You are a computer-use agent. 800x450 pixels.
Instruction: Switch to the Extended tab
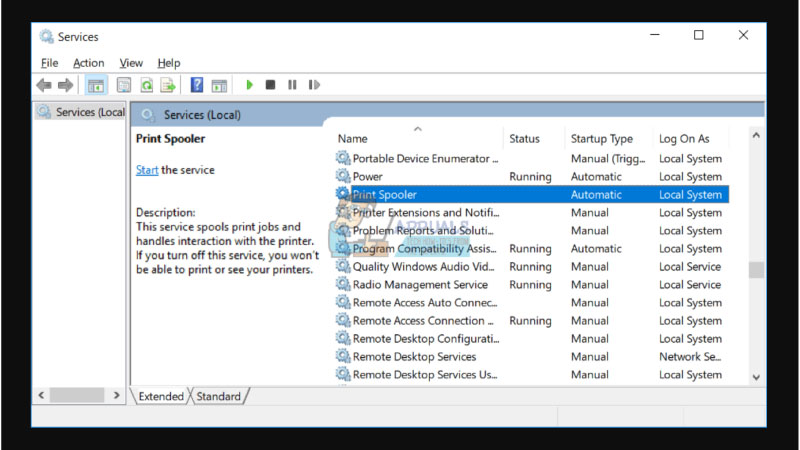pyautogui.click(x=161, y=397)
